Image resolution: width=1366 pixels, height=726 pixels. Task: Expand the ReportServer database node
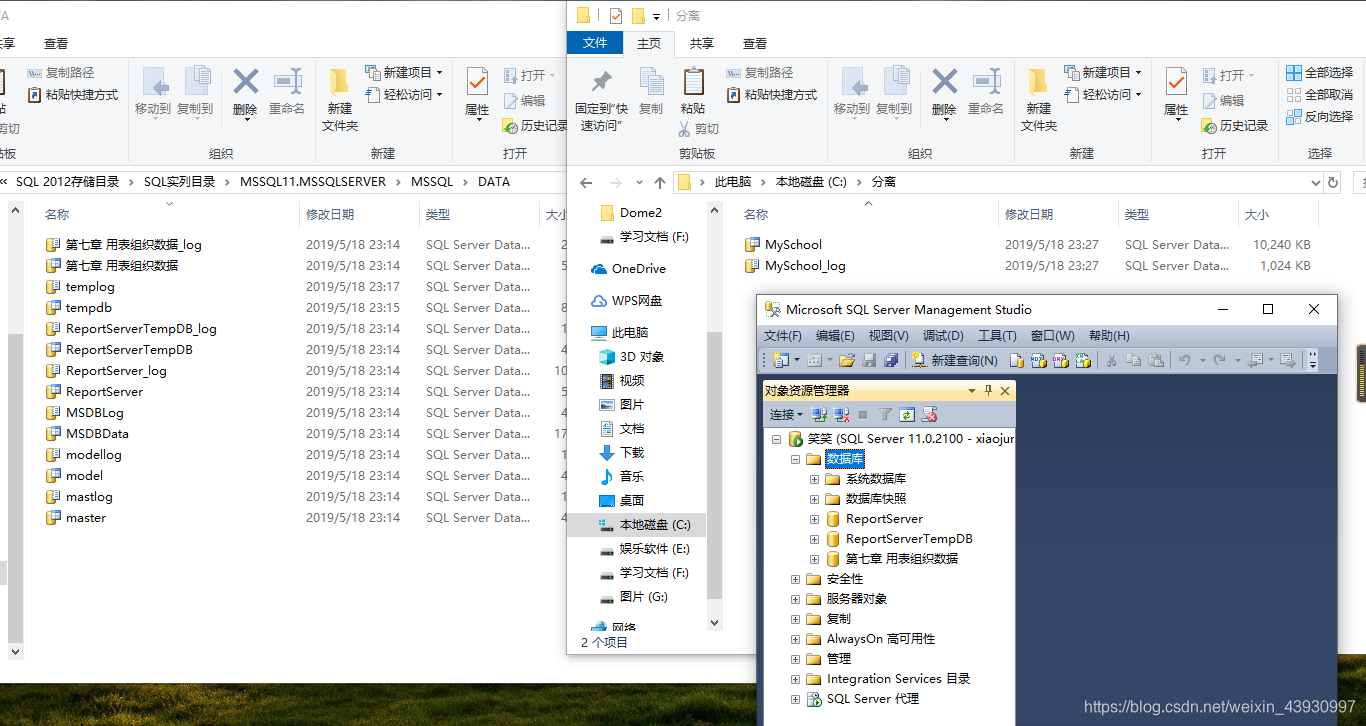point(814,519)
